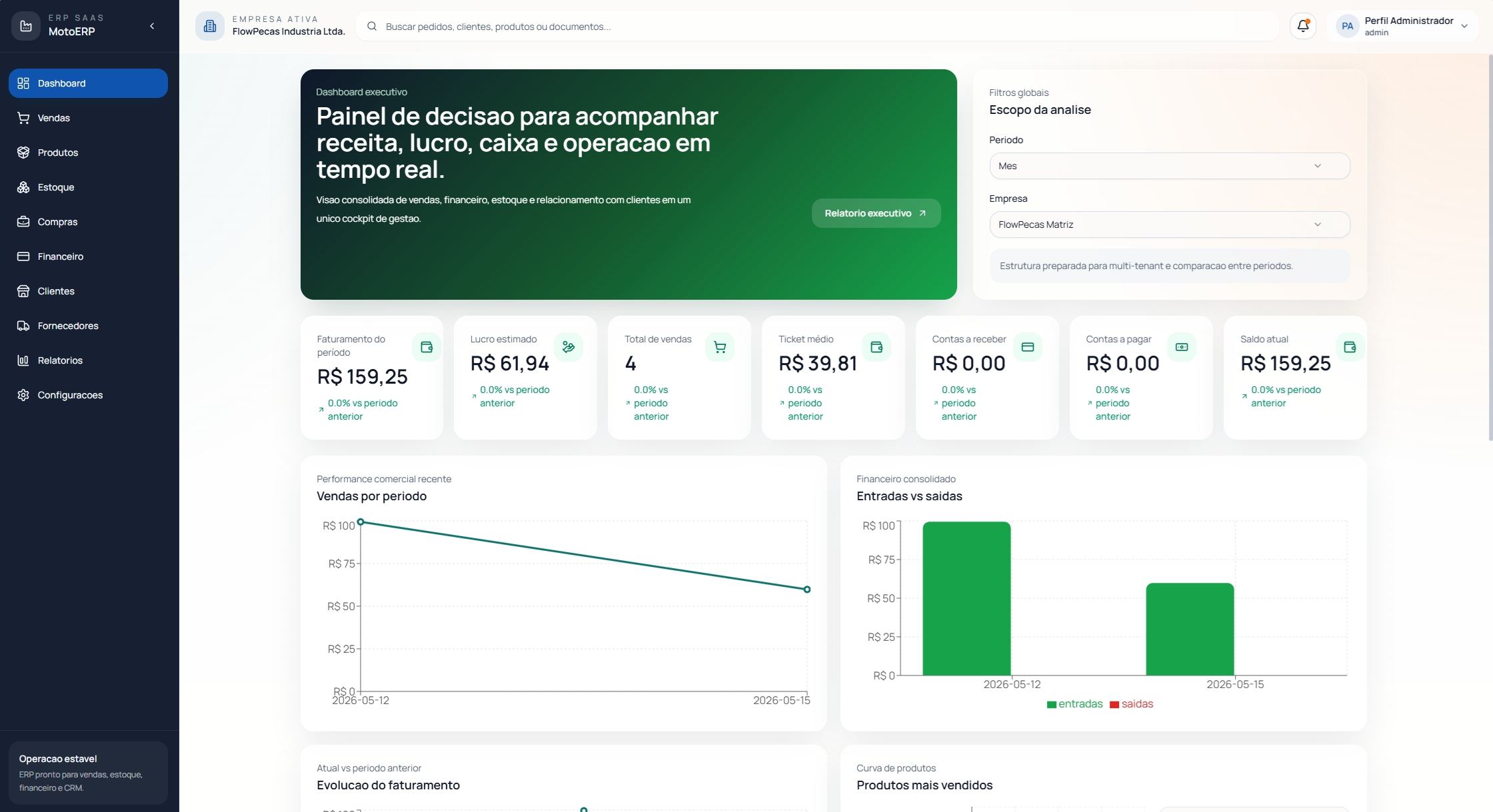The width and height of the screenshot is (1493, 812).
Task: Click the Financeiro card icon in sidebar
Action: click(23, 256)
